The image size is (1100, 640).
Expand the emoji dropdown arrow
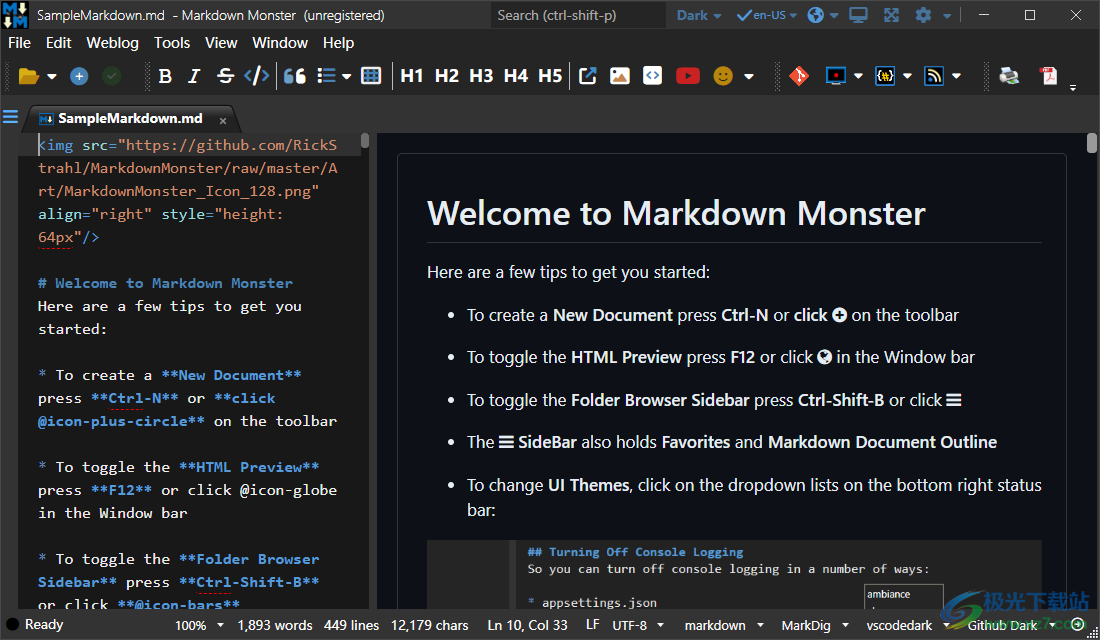pos(749,76)
